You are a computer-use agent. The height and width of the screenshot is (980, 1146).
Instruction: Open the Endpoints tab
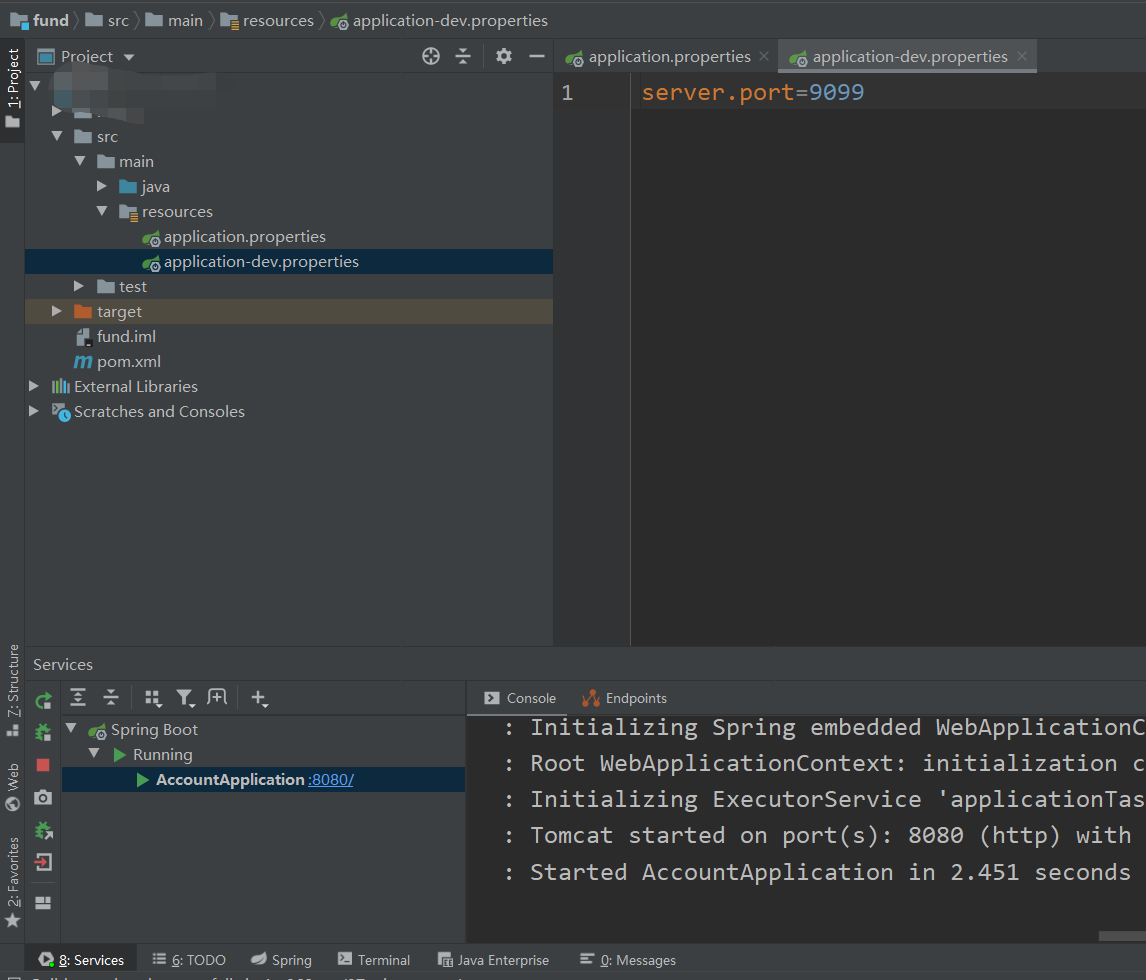(624, 699)
